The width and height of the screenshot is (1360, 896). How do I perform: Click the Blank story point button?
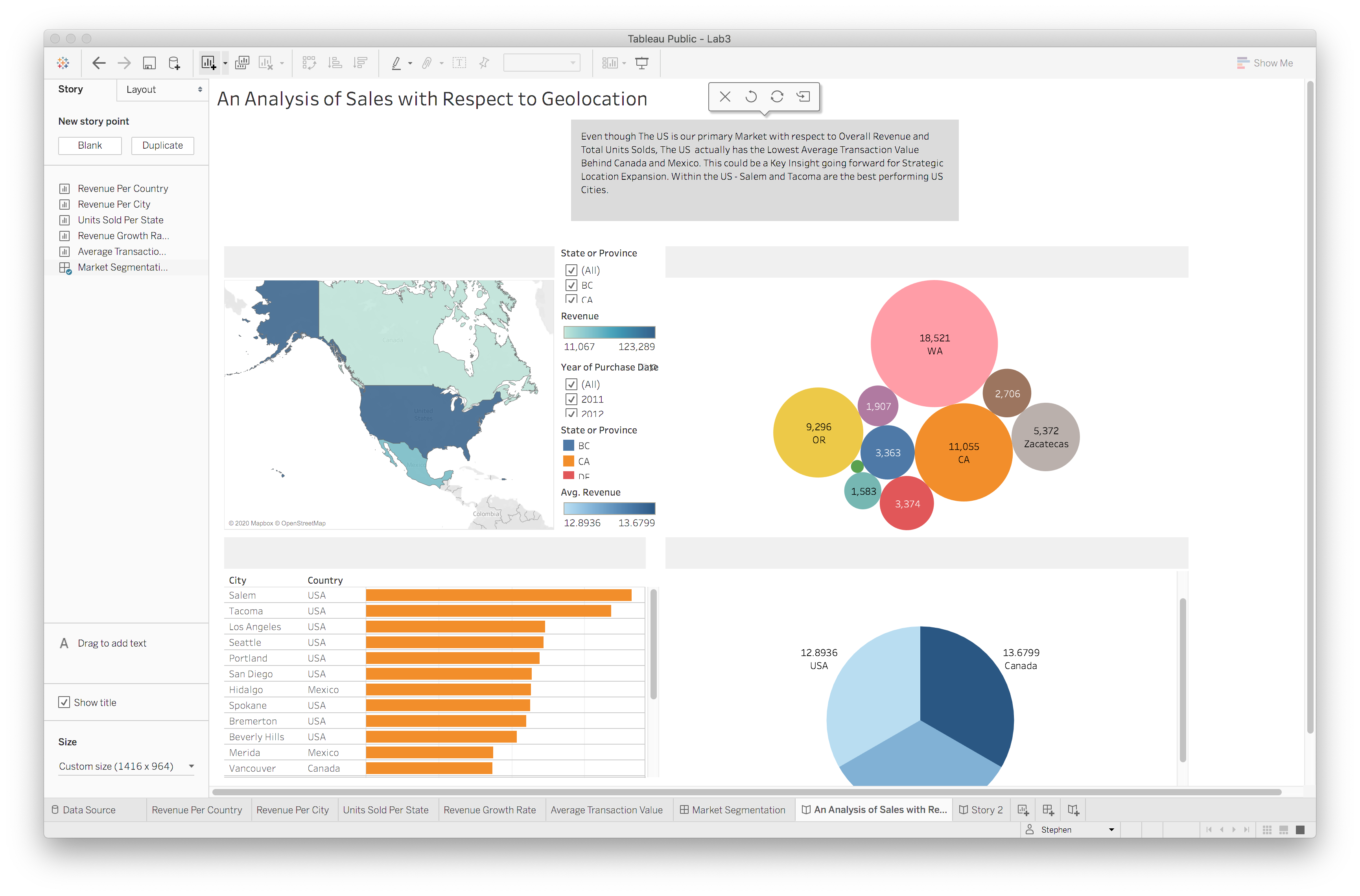90,145
